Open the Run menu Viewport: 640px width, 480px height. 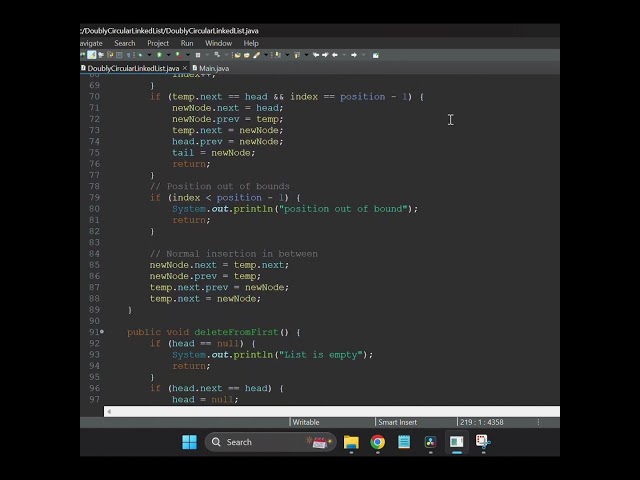pos(187,43)
